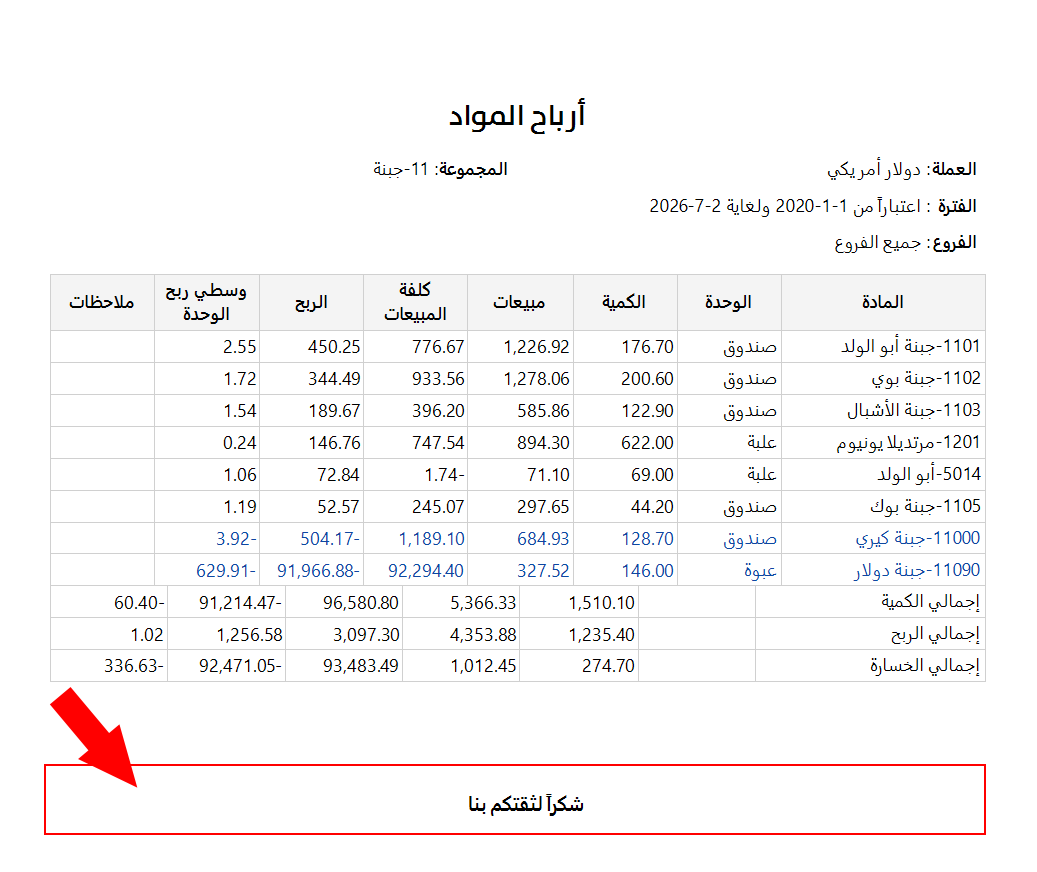Select the الكمية column header
Screen dimensions: 1037x872
pos(624,303)
